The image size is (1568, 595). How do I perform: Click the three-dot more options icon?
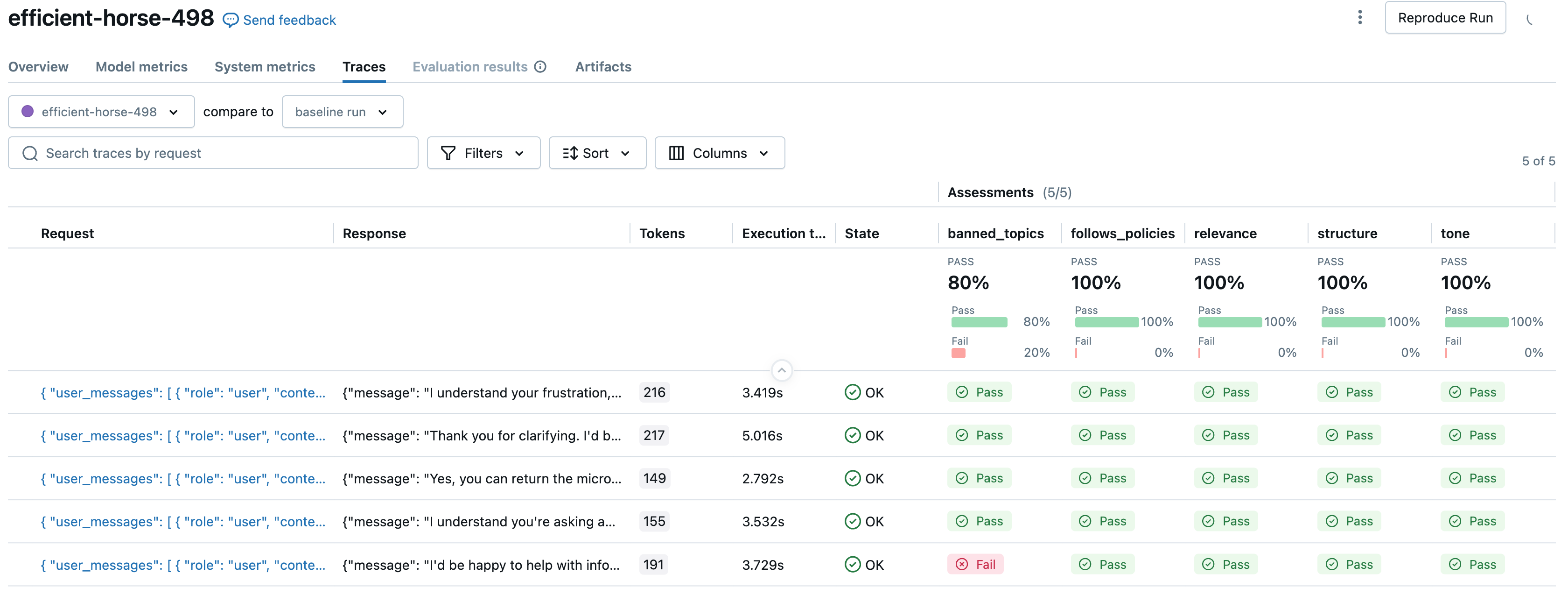pyautogui.click(x=1359, y=18)
